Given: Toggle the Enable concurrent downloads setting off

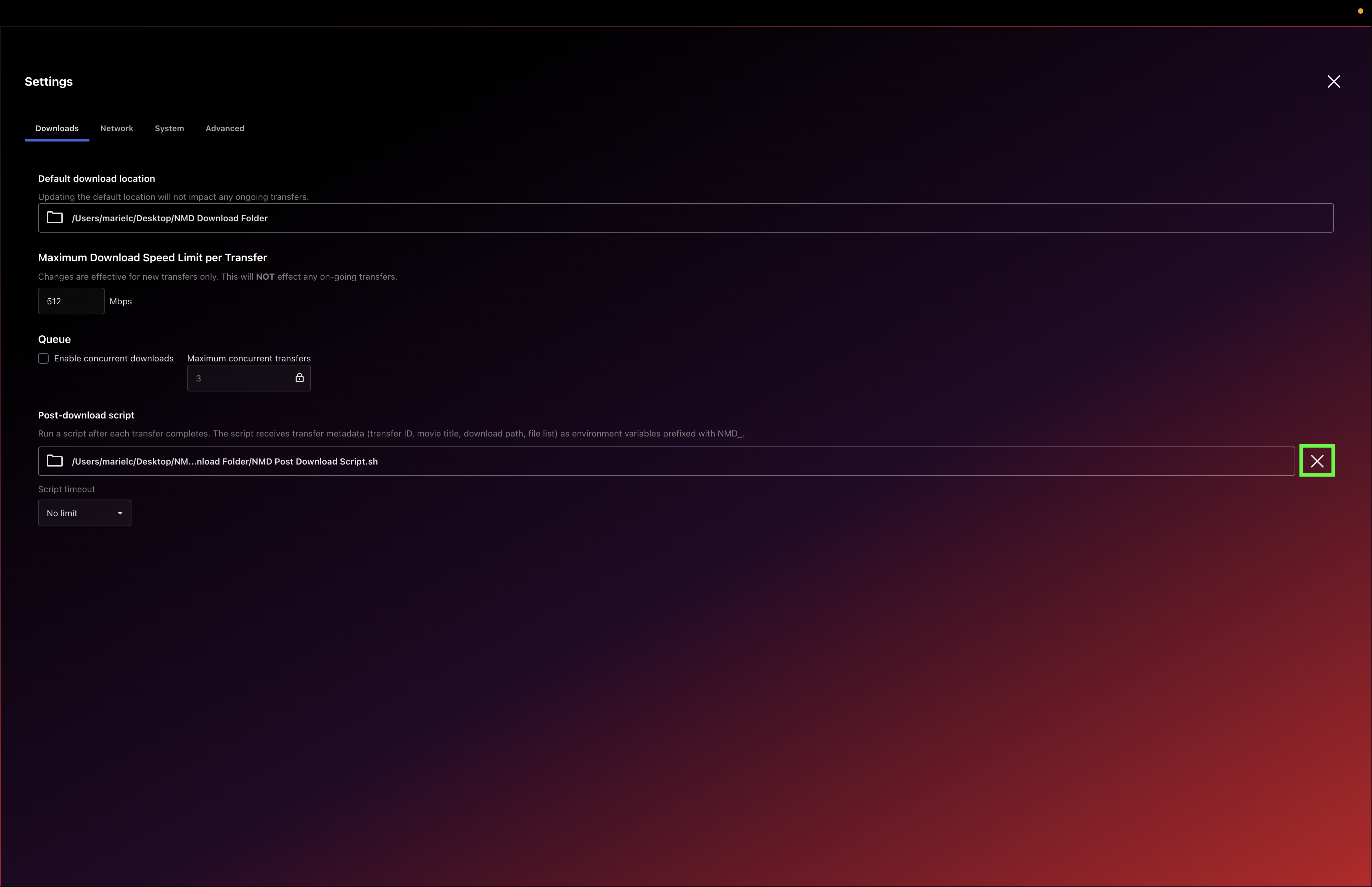Looking at the screenshot, I should [x=43, y=358].
